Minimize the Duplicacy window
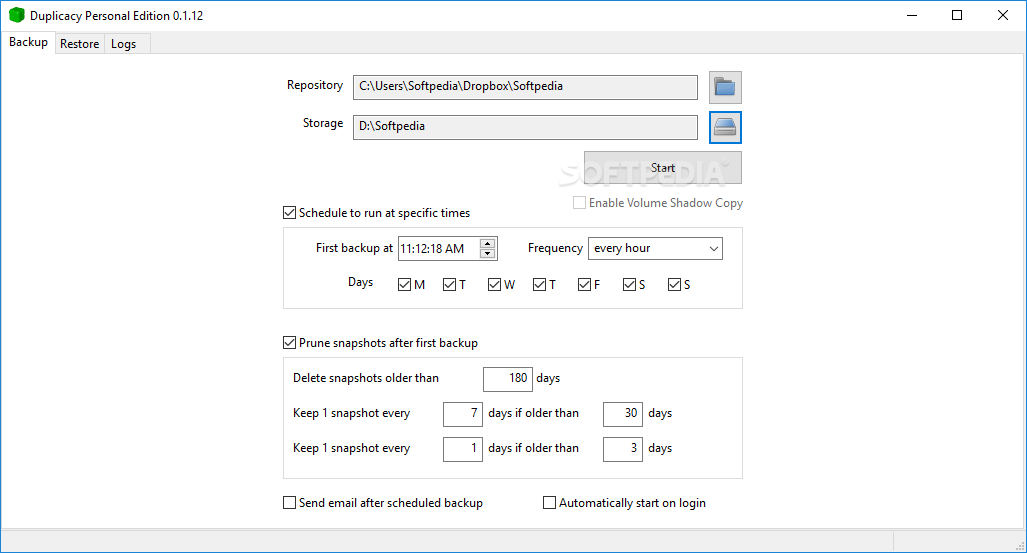Screen dimensions: 1027x553 [x=912, y=15]
